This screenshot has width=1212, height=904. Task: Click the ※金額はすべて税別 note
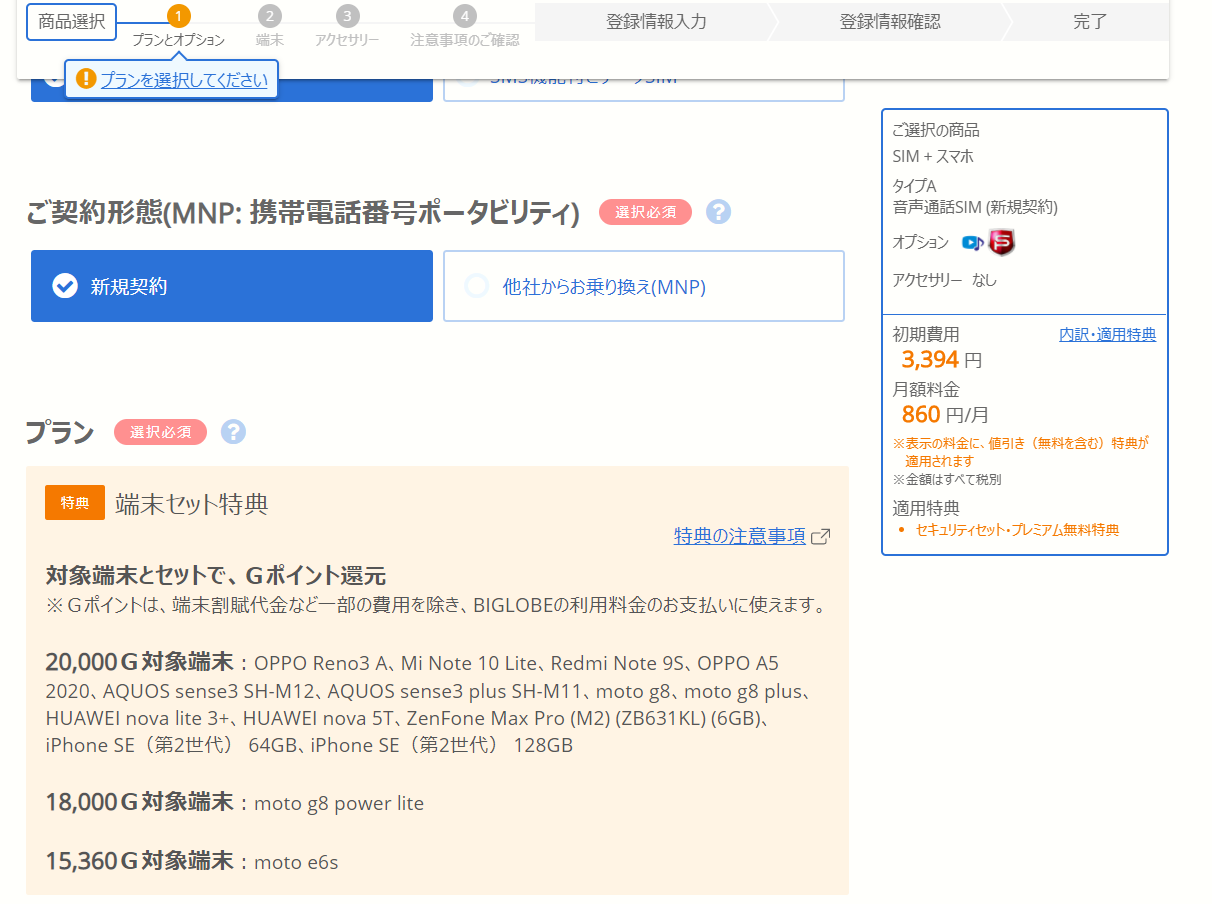(946, 480)
